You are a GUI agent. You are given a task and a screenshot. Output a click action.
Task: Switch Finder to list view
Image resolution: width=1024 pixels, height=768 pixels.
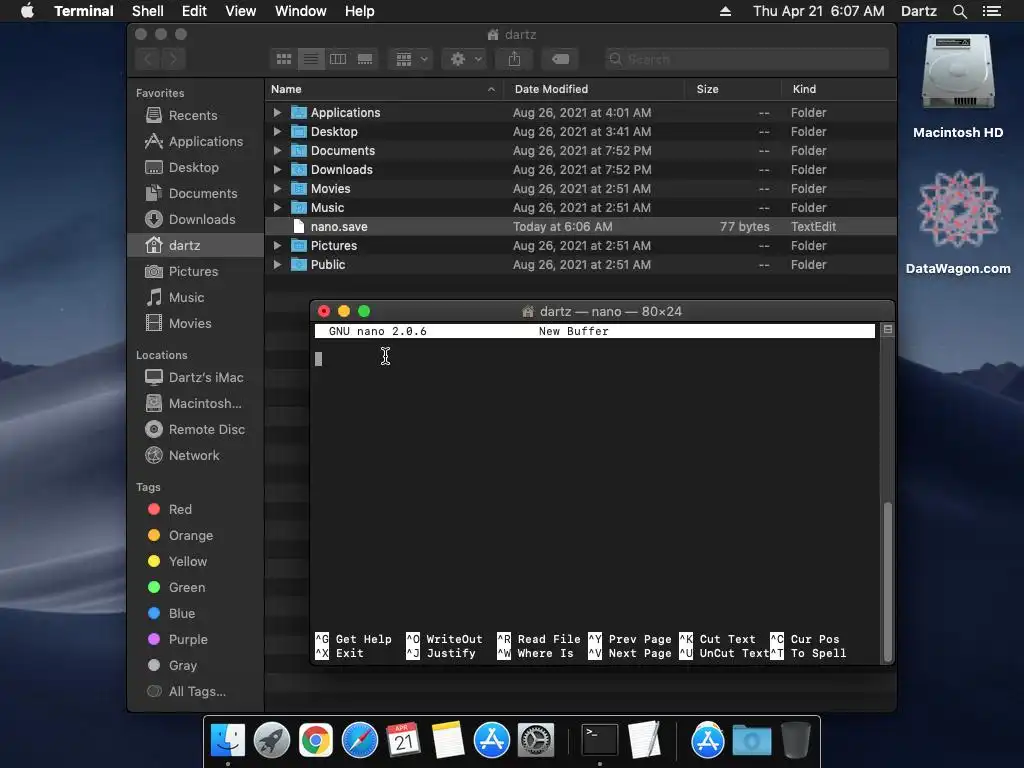311,59
